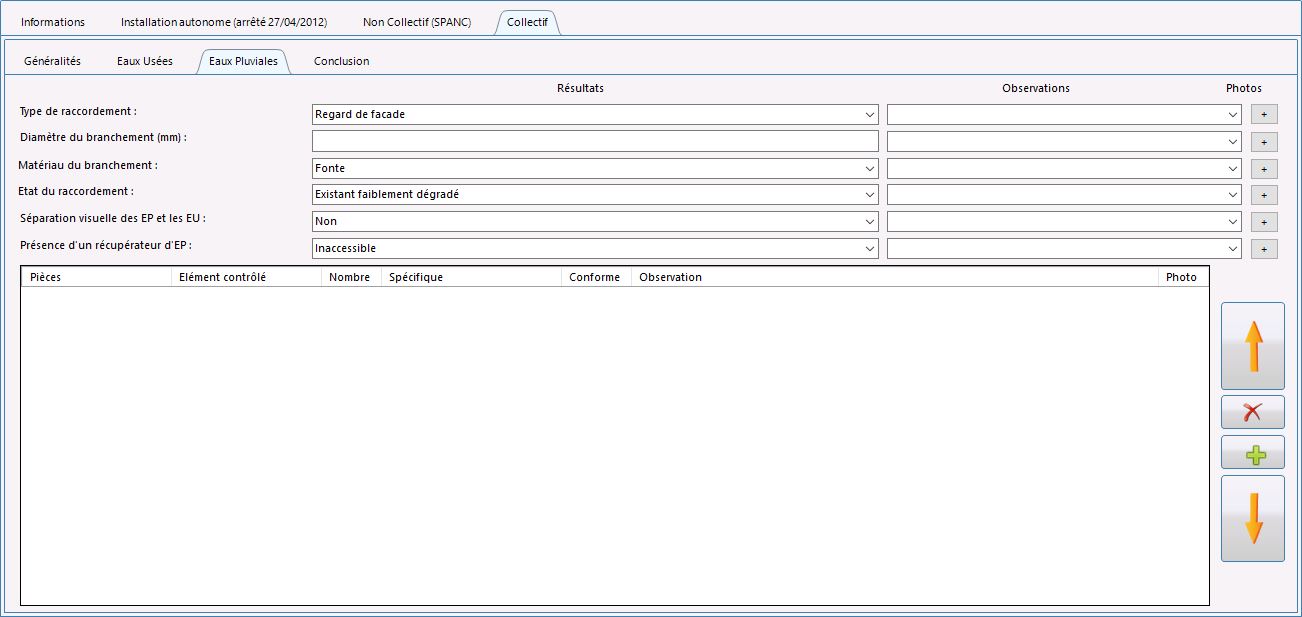Switch to the Eaux Usées tab
The image size is (1302, 617).
coord(145,61)
